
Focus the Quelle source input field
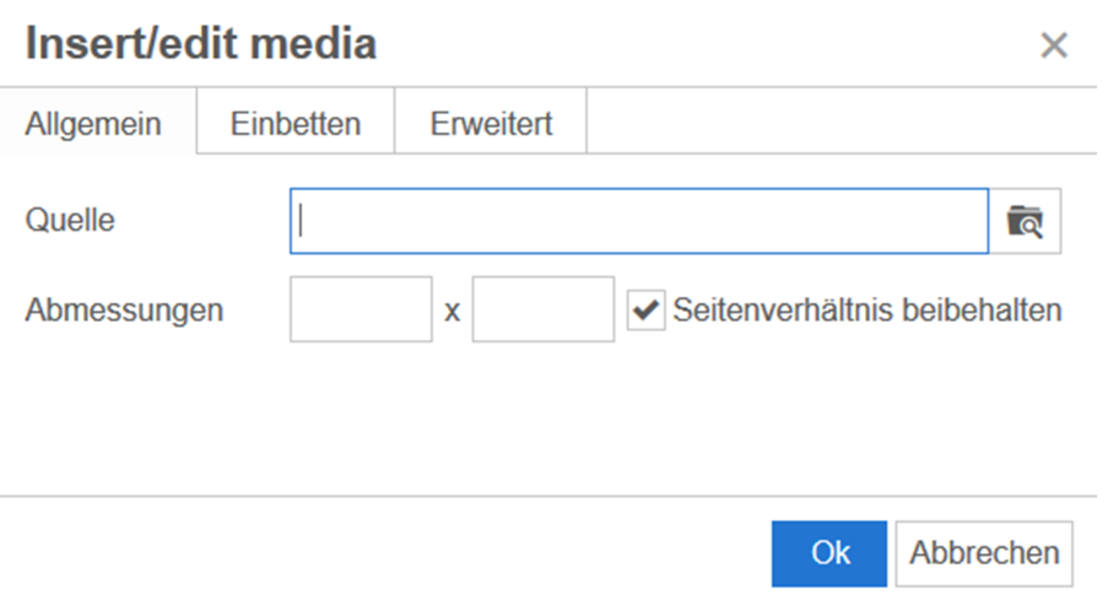(639, 221)
